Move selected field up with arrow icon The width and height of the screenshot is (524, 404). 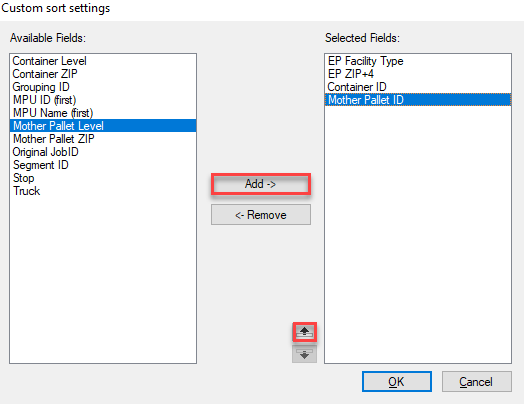tap(304, 332)
